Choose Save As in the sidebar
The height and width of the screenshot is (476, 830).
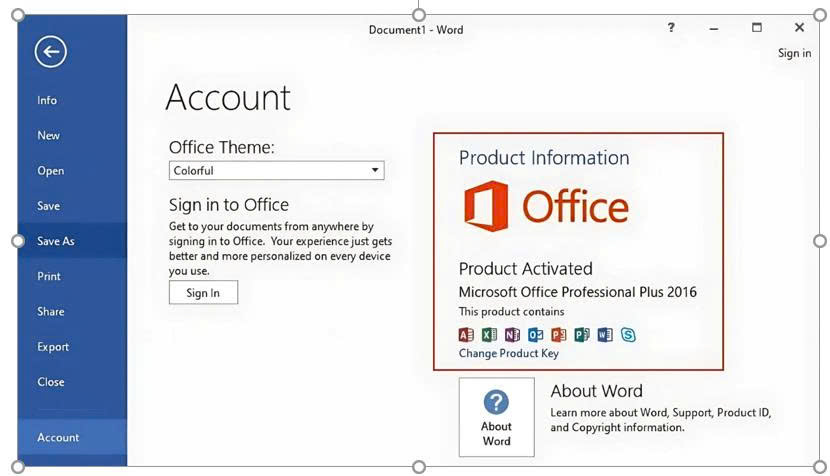pyautogui.click(x=72, y=241)
